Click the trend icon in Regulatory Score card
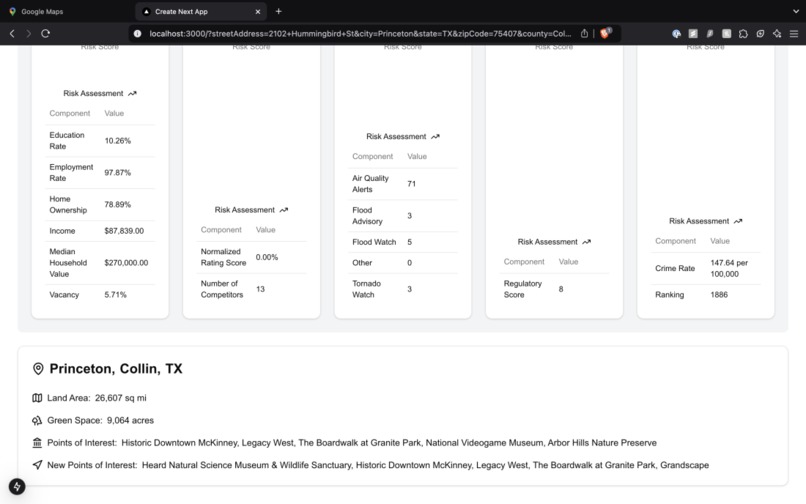 587,242
